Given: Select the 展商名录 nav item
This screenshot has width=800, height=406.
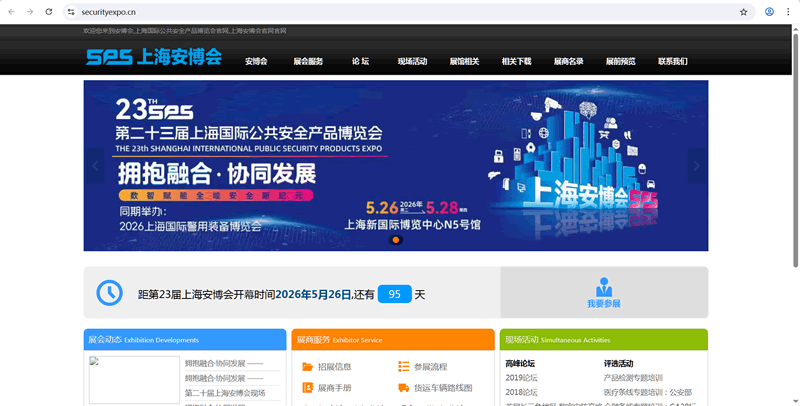Looking at the screenshot, I should pos(568,62).
